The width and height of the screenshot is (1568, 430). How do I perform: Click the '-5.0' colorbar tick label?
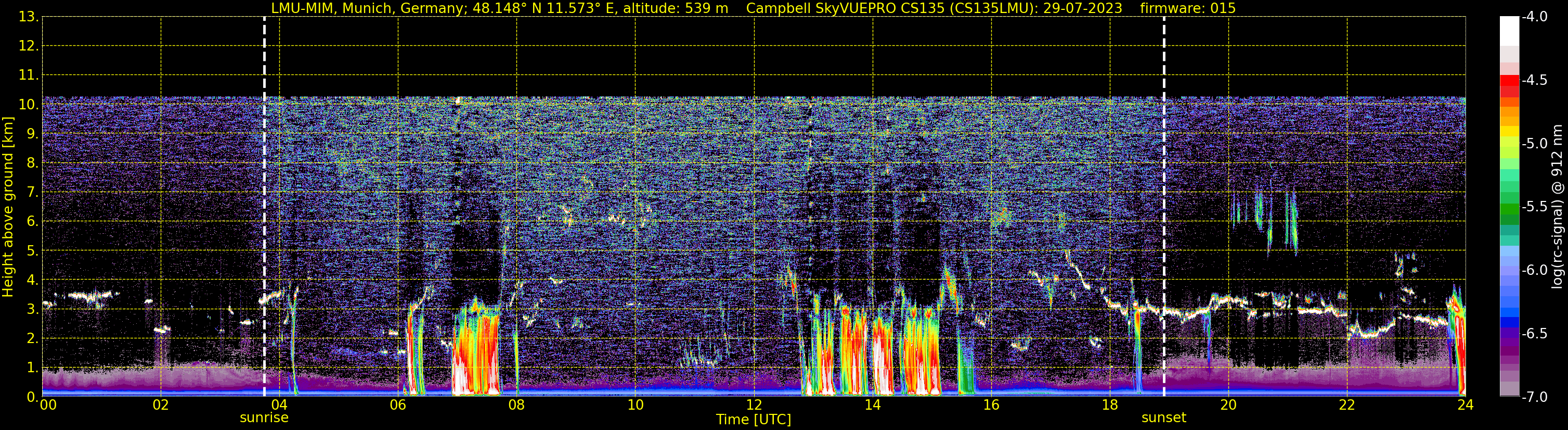1534,144
